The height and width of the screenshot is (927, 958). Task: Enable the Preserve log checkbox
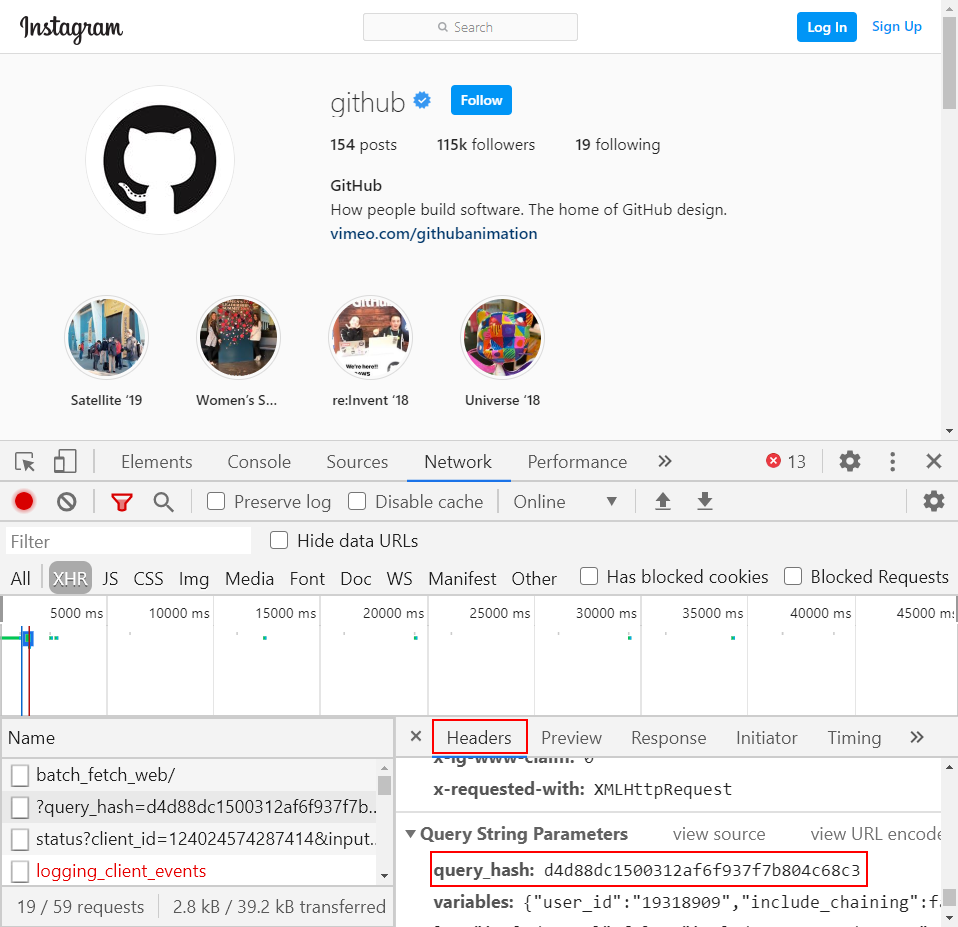[x=216, y=502]
